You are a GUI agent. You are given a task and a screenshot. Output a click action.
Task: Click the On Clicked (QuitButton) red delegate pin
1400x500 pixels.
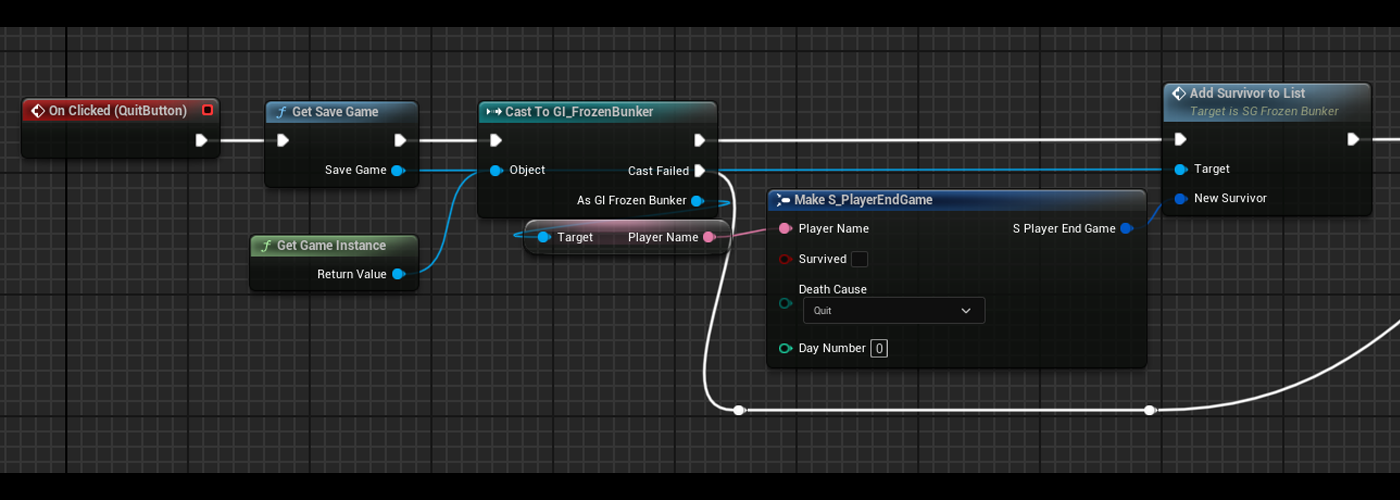click(207, 110)
